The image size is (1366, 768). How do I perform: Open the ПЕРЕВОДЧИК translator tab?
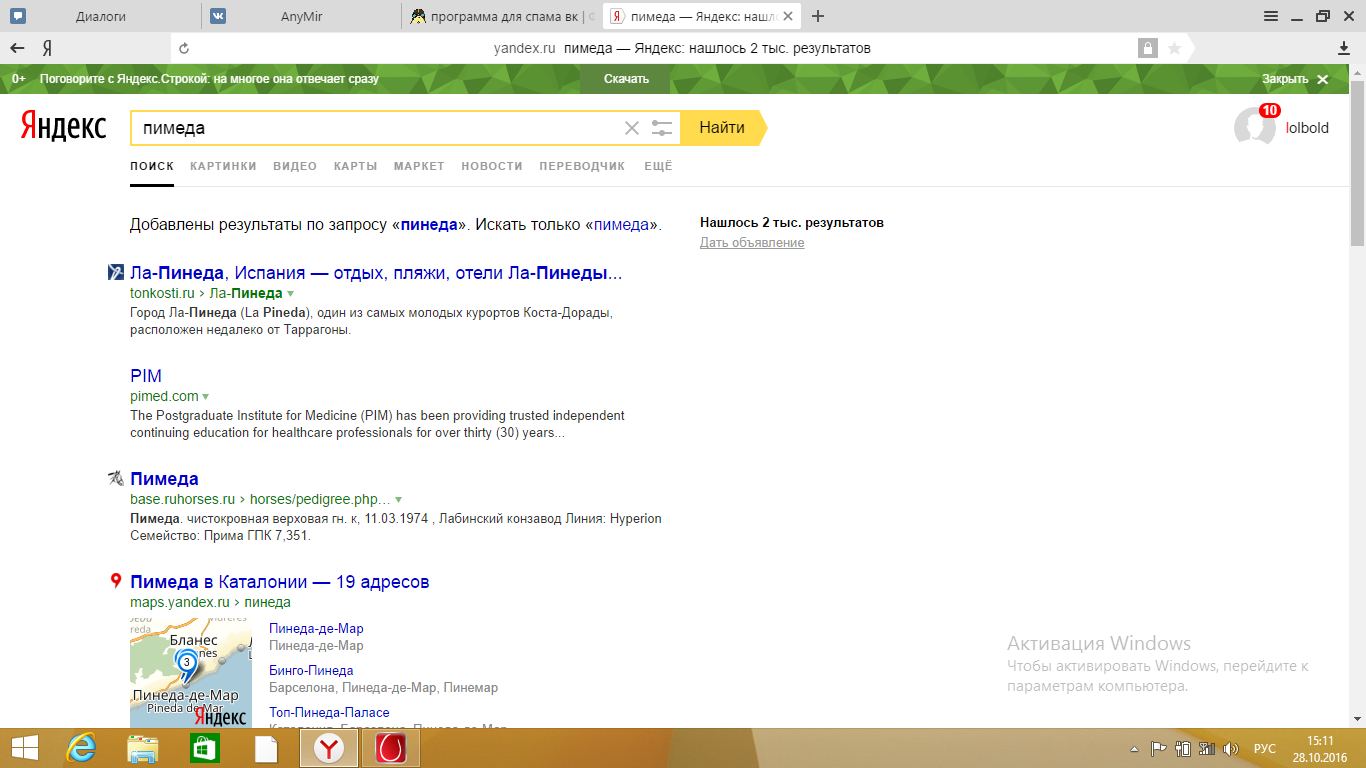(582, 166)
